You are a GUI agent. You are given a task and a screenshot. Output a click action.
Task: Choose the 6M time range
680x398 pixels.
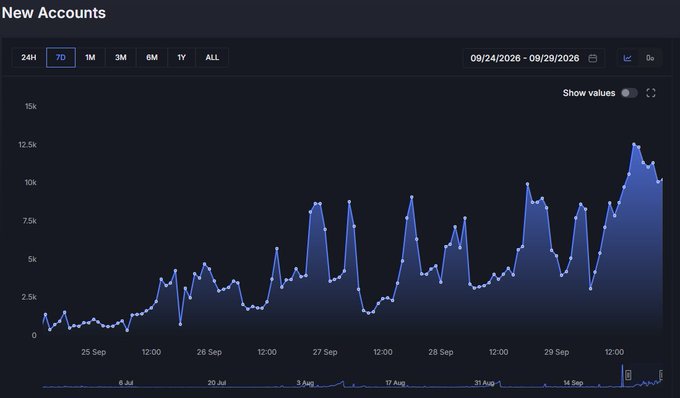pos(152,58)
